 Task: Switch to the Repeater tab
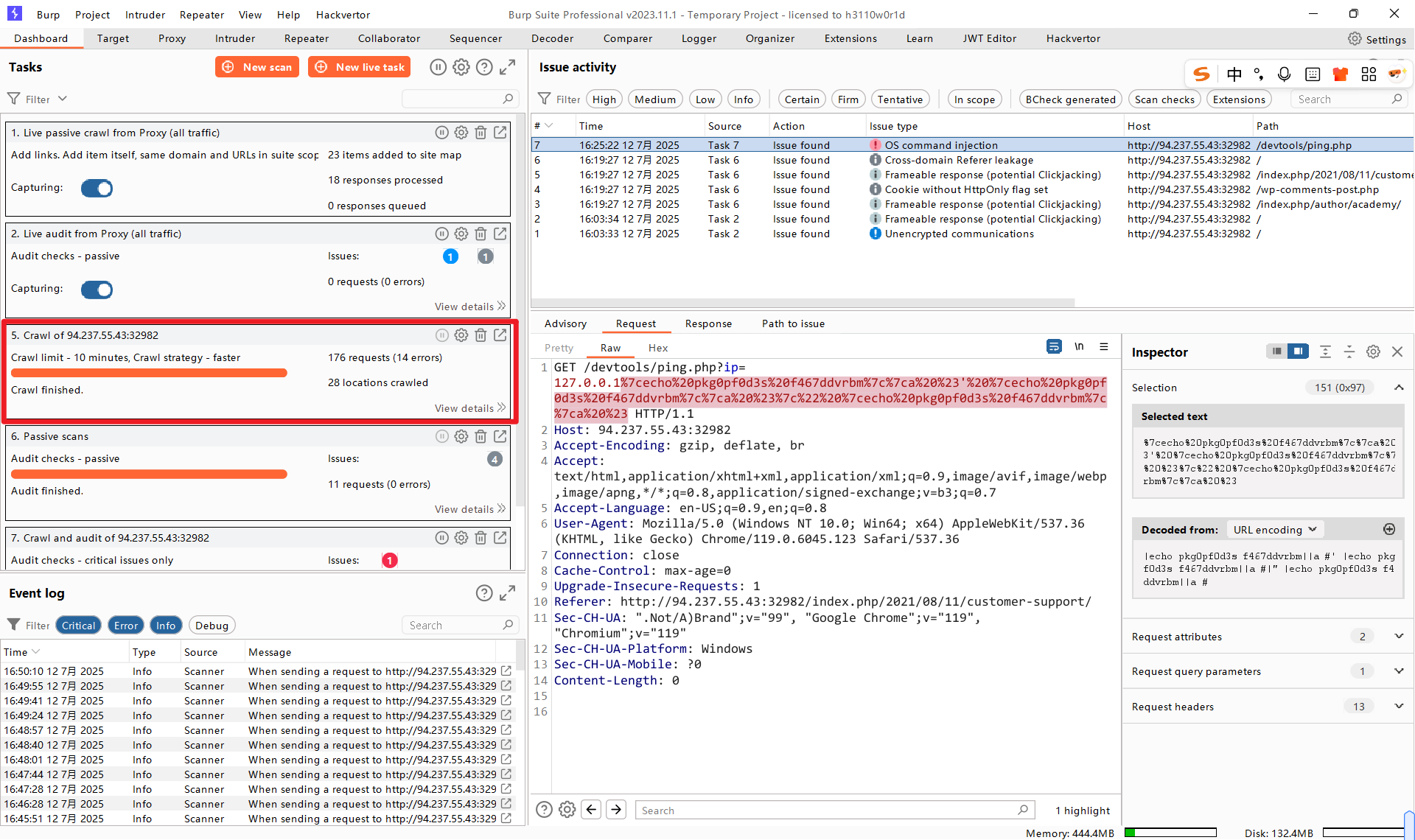click(307, 38)
